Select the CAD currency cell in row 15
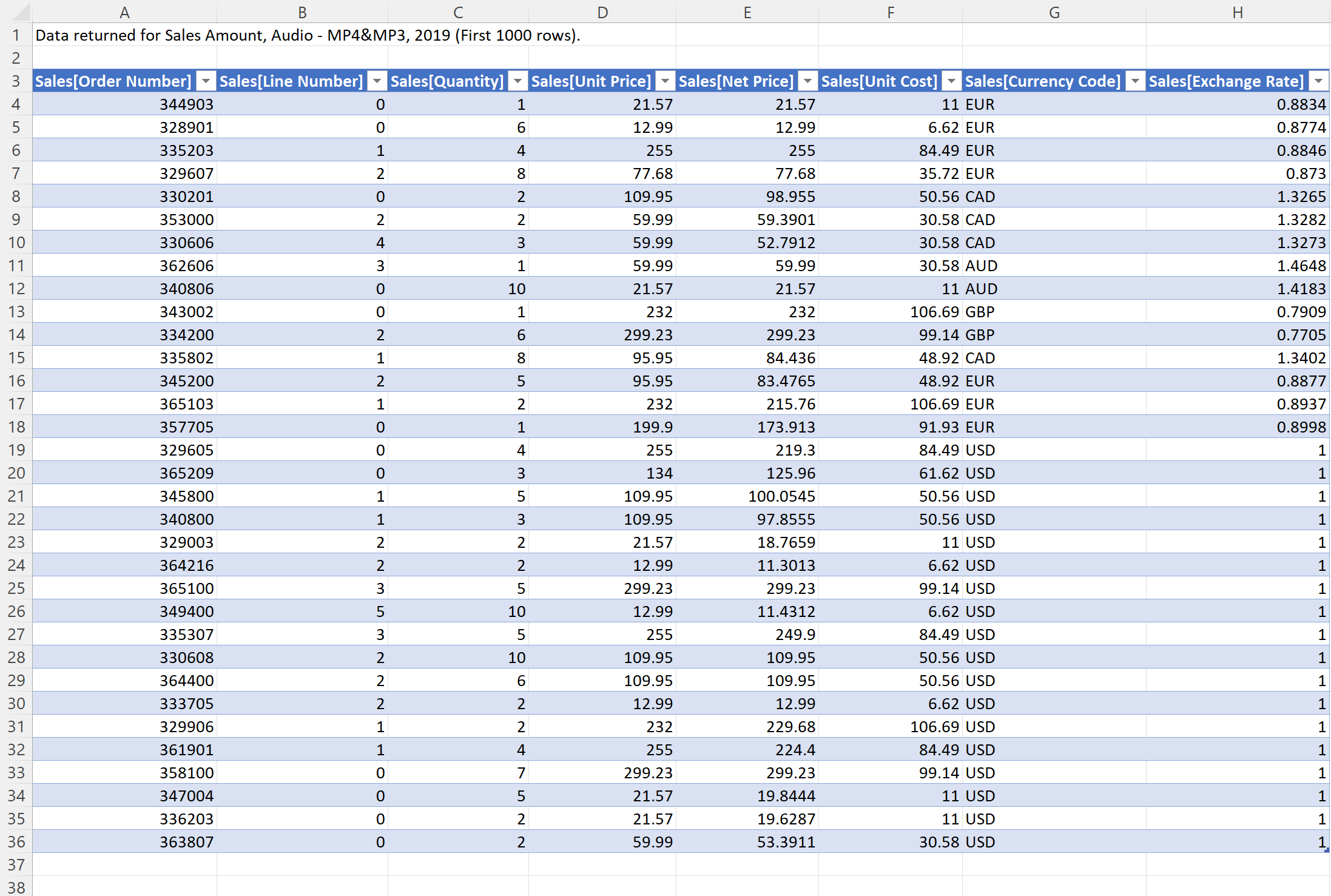The height and width of the screenshot is (896, 1331). pyautogui.click(x=1054, y=358)
